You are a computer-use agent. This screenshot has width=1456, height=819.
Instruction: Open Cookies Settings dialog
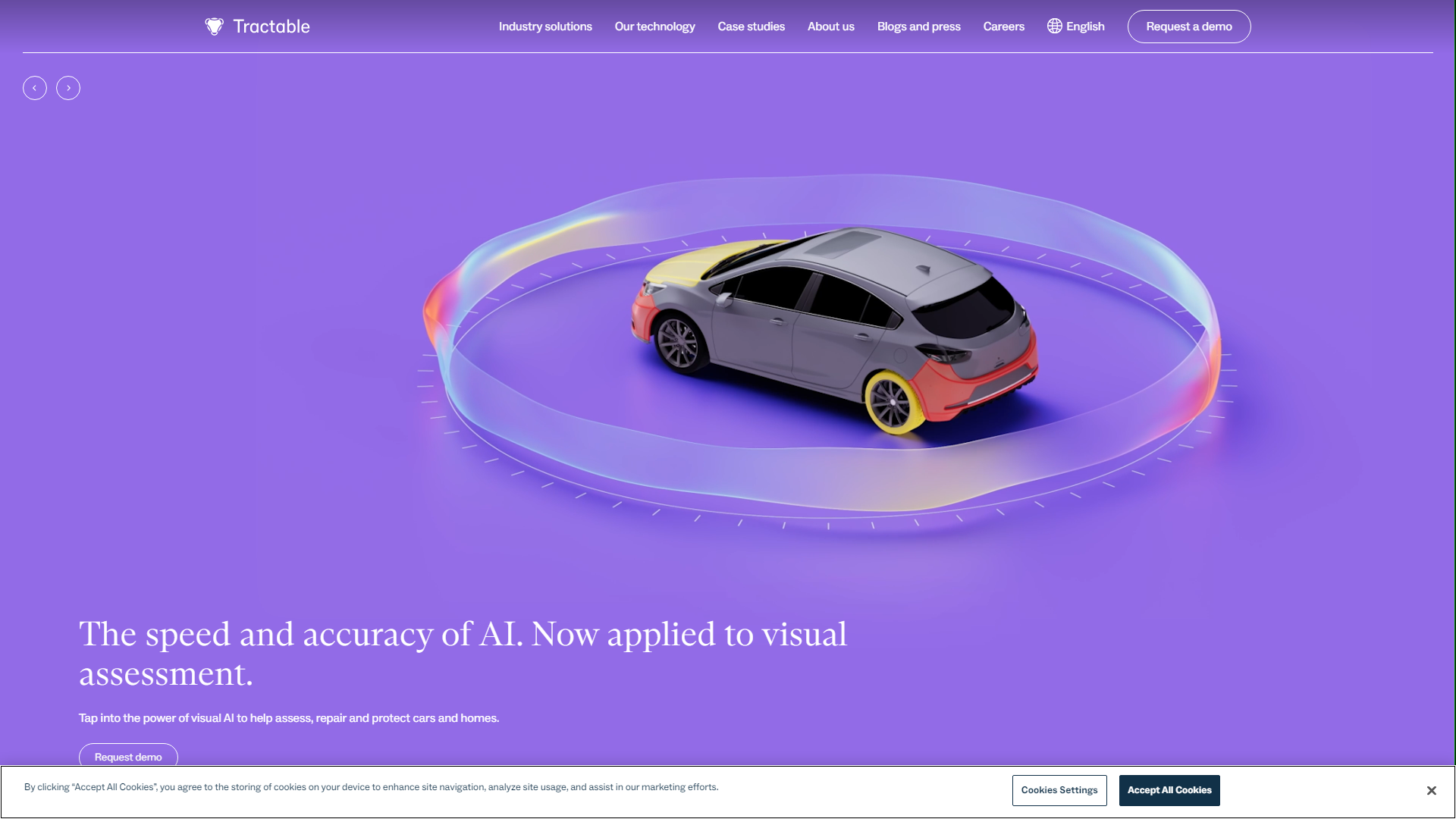[1059, 790]
